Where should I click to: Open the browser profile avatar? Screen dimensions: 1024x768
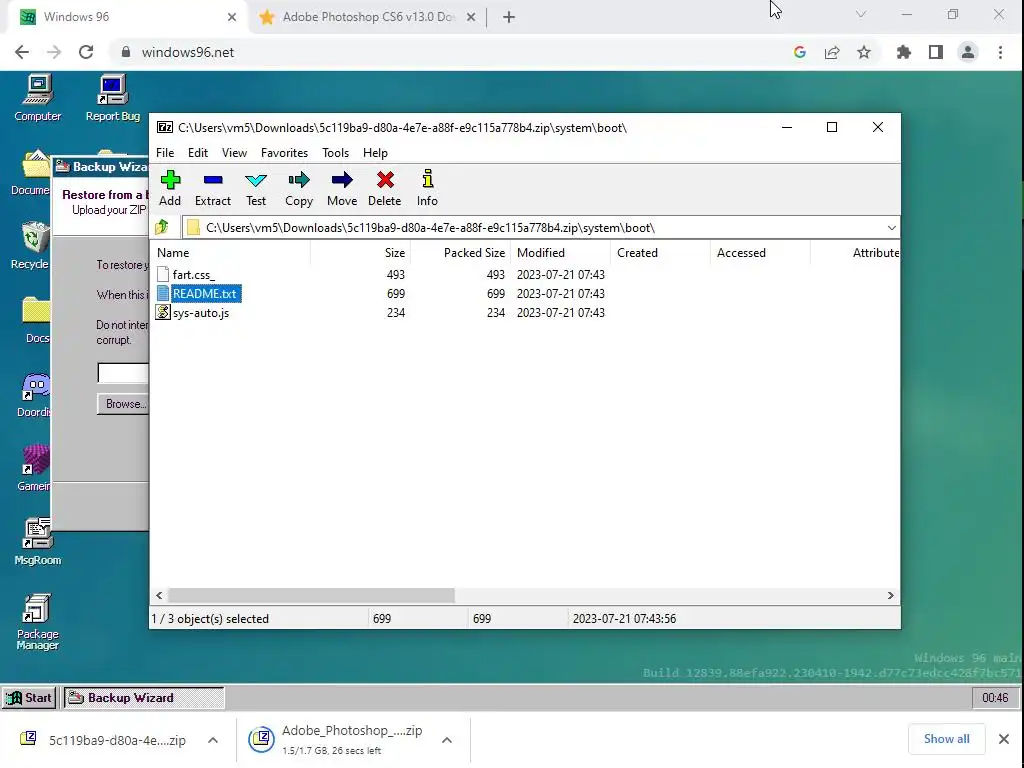[968, 52]
